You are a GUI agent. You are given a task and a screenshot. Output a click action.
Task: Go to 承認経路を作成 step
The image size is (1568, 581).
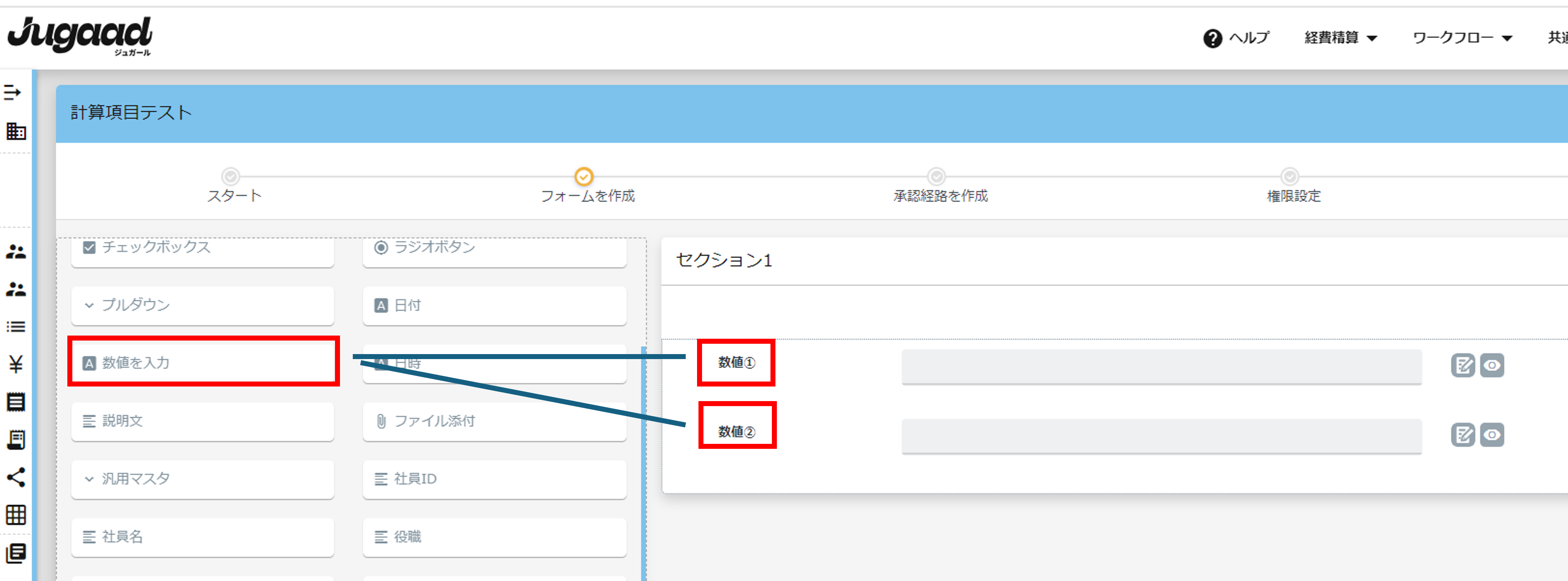coord(940,186)
